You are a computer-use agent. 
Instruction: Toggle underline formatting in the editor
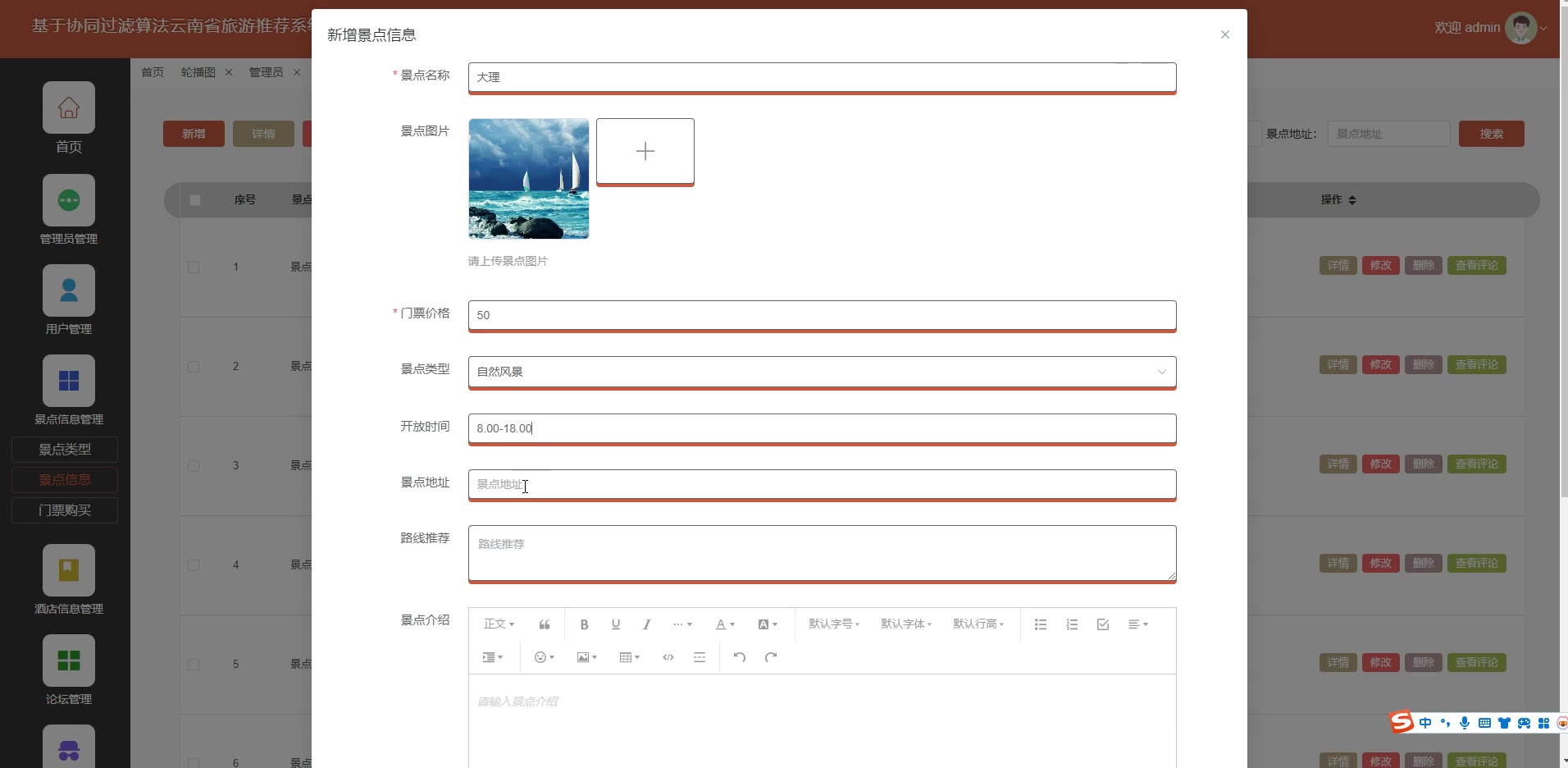(616, 624)
